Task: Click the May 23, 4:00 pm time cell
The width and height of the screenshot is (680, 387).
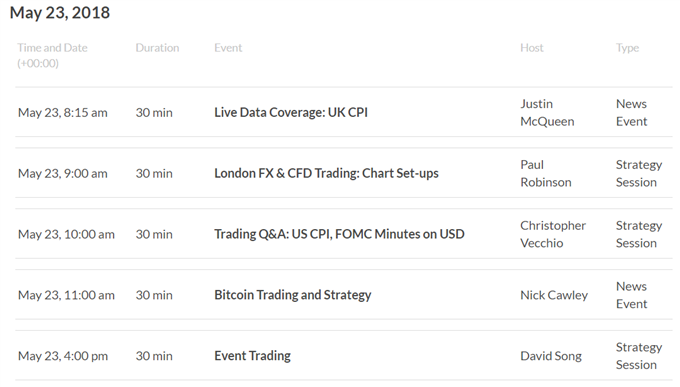Action: tap(63, 356)
